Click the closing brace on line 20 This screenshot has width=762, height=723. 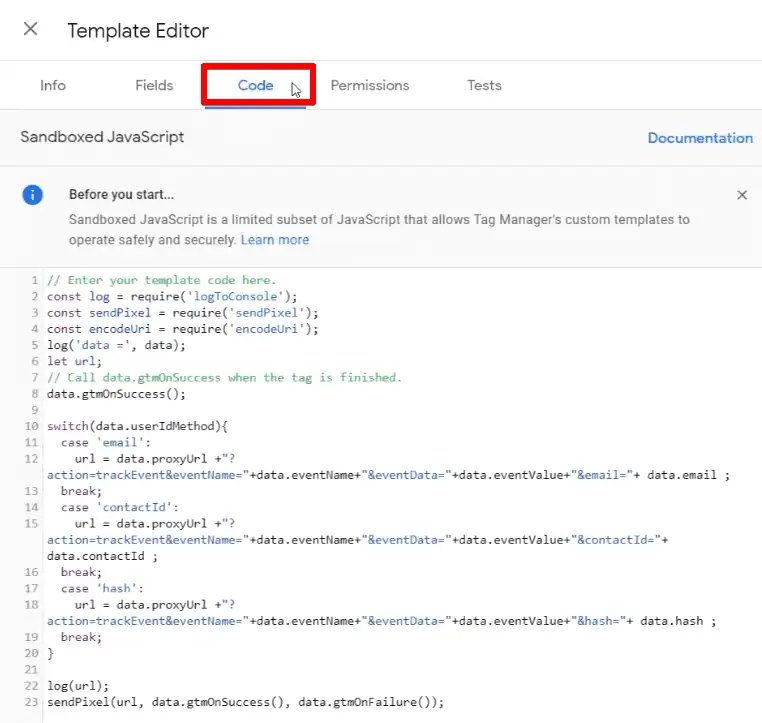point(50,654)
